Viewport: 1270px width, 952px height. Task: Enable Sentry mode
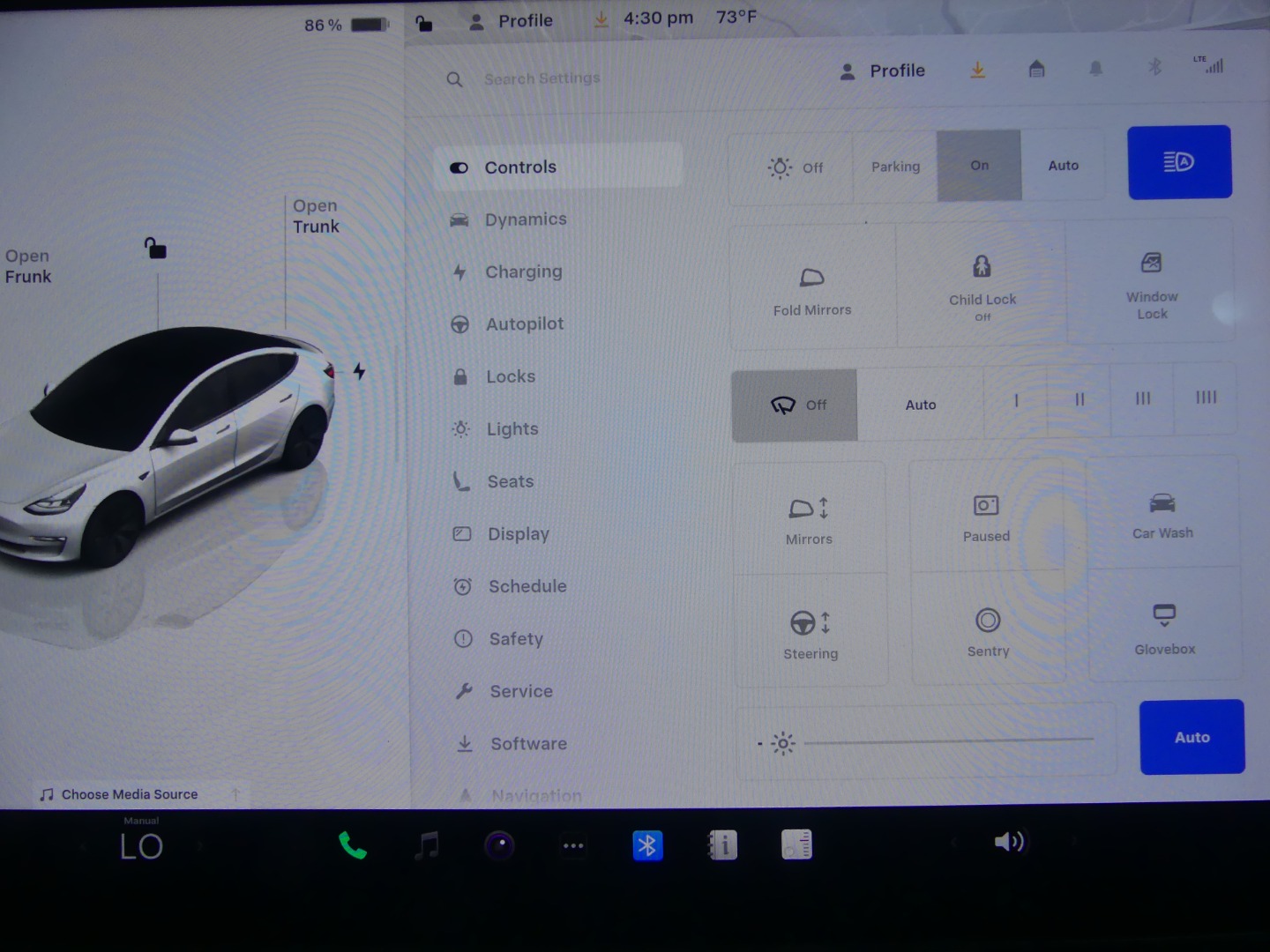coord(987,631)
